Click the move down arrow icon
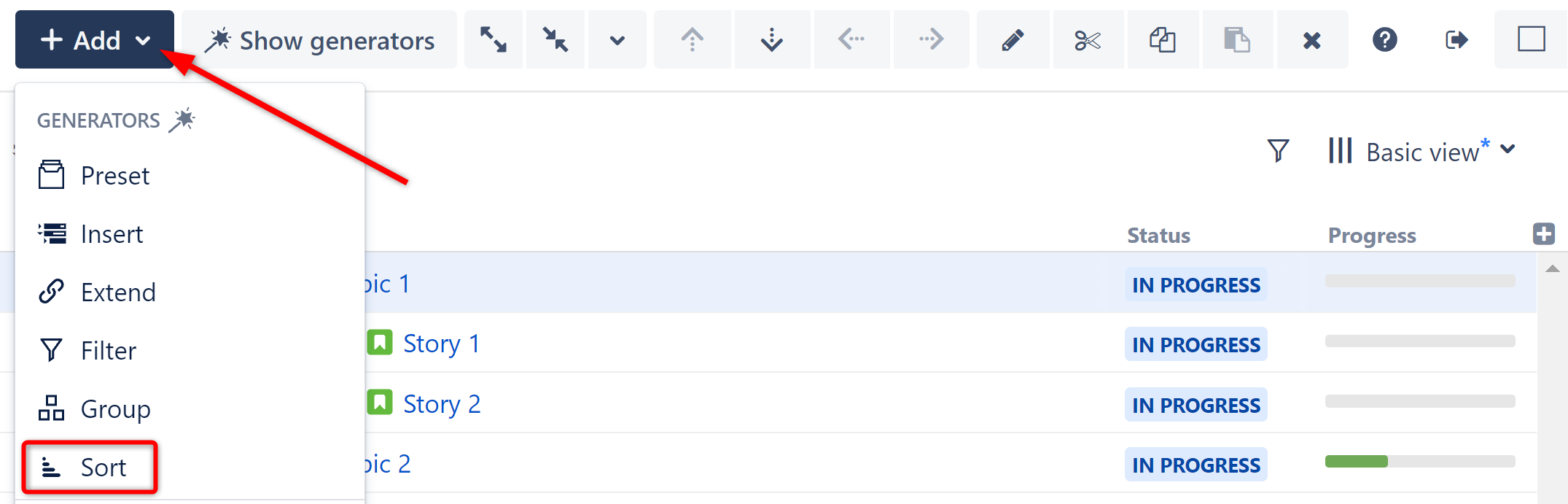1568x504 pixels. [772, 40]
